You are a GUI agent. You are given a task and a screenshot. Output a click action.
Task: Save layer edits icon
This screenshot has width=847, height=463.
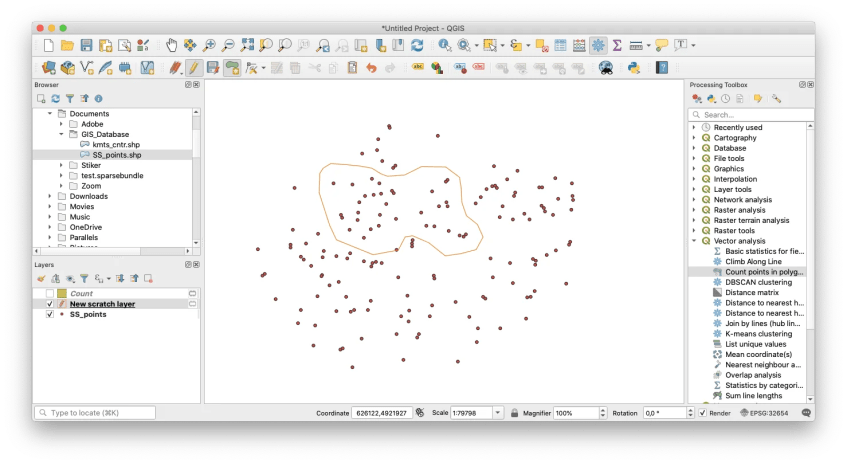click(213, 68)
